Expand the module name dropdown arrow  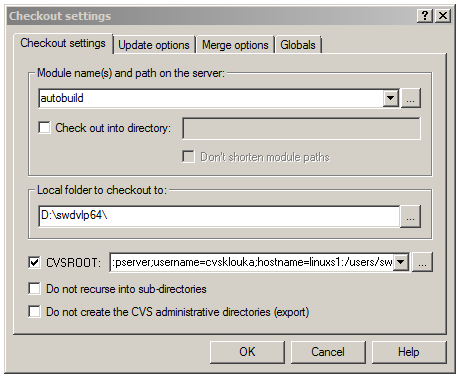[x=391, y=98]
